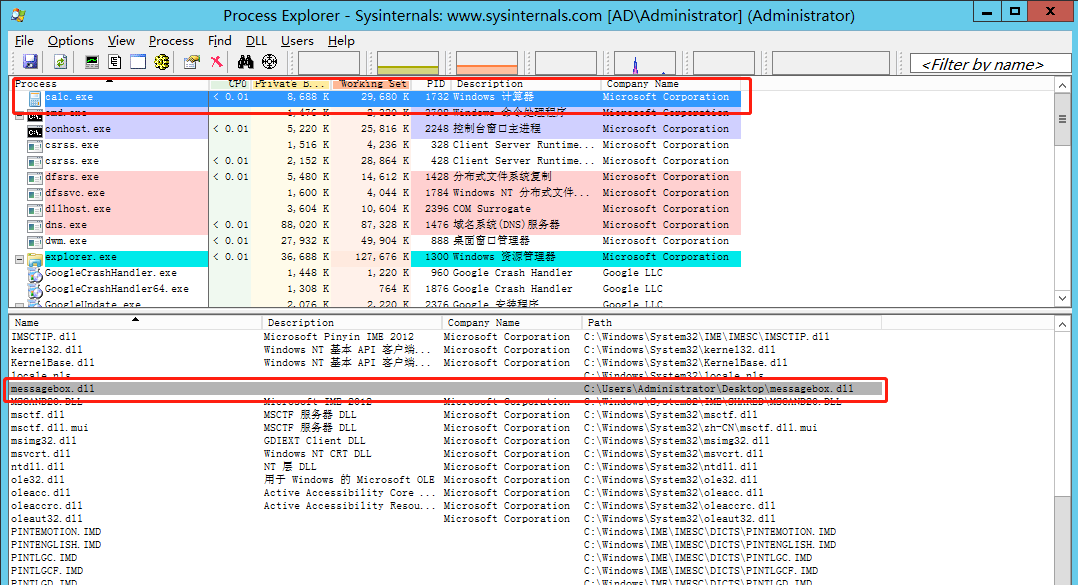Select the dns.exe process row

pos(376,225)
